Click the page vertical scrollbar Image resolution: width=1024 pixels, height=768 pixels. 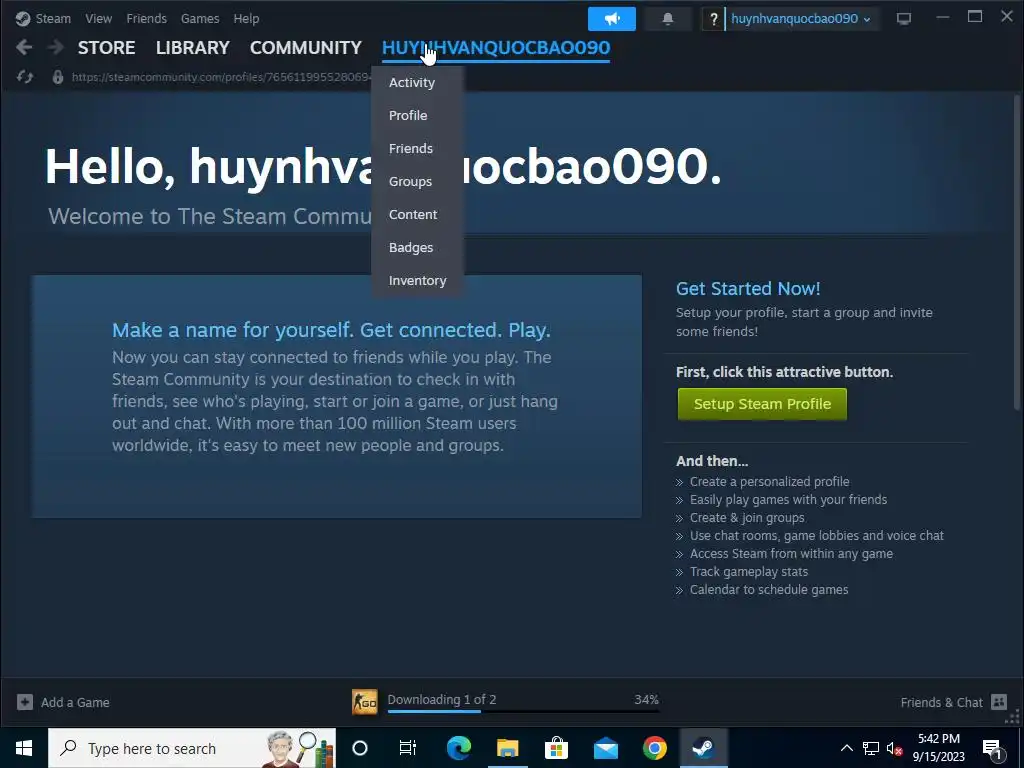1016,252
